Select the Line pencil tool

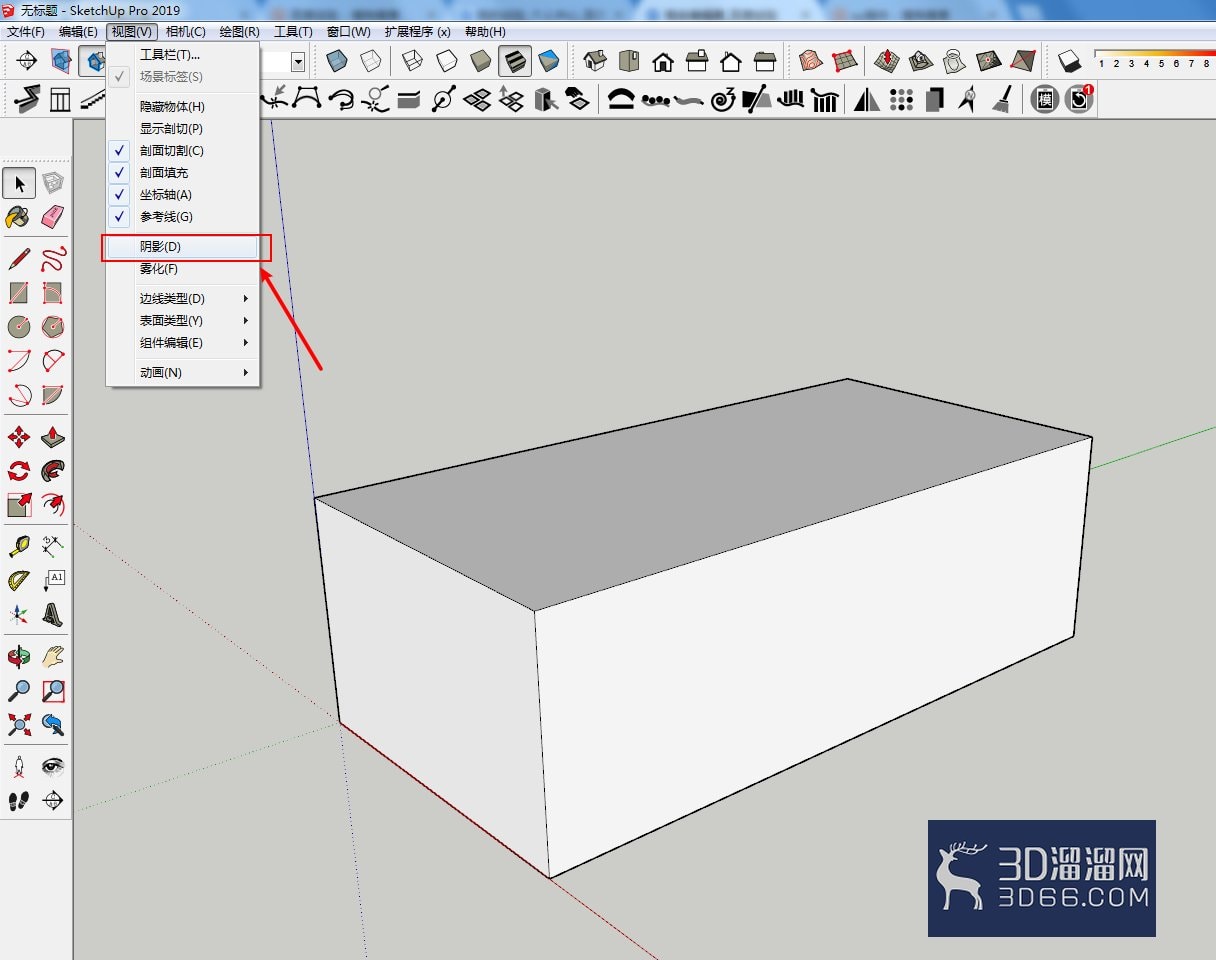pos(19,259)
